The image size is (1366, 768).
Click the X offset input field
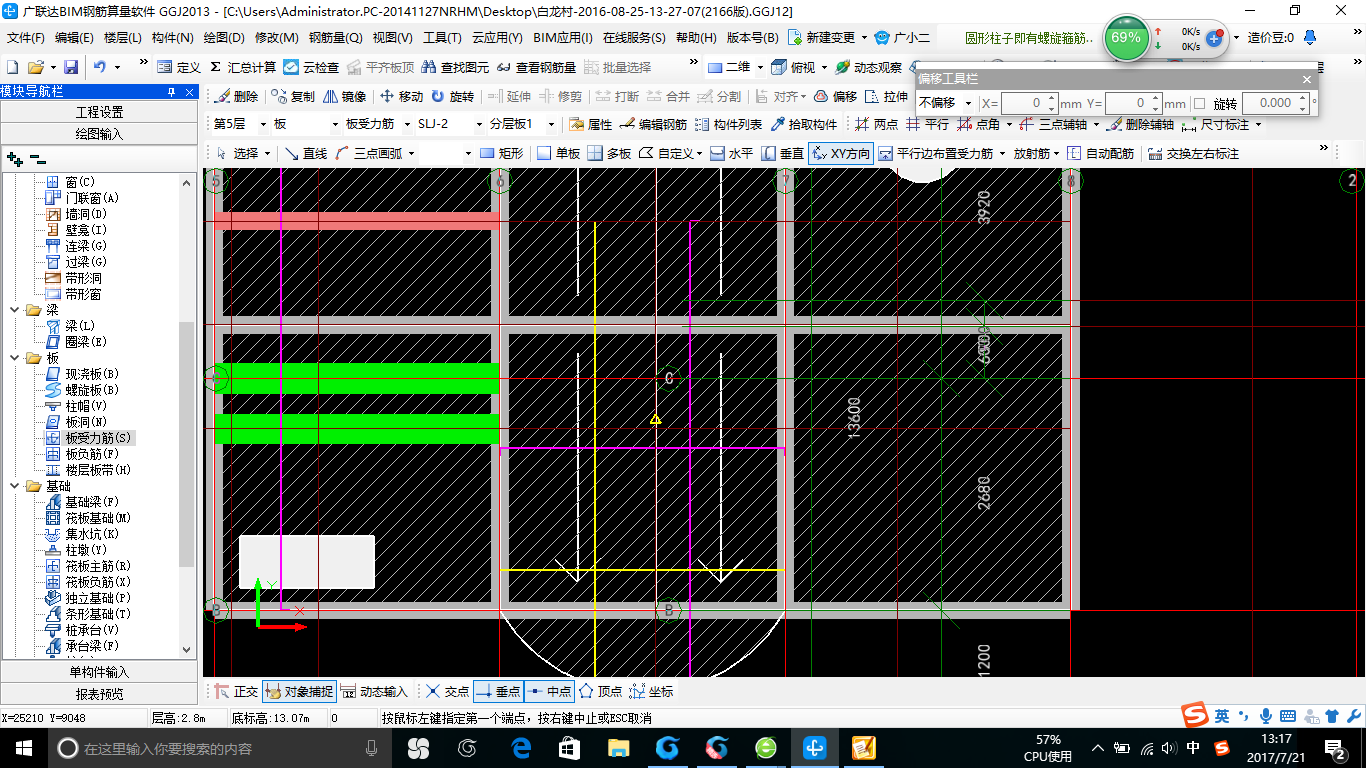pos(1030,103)
